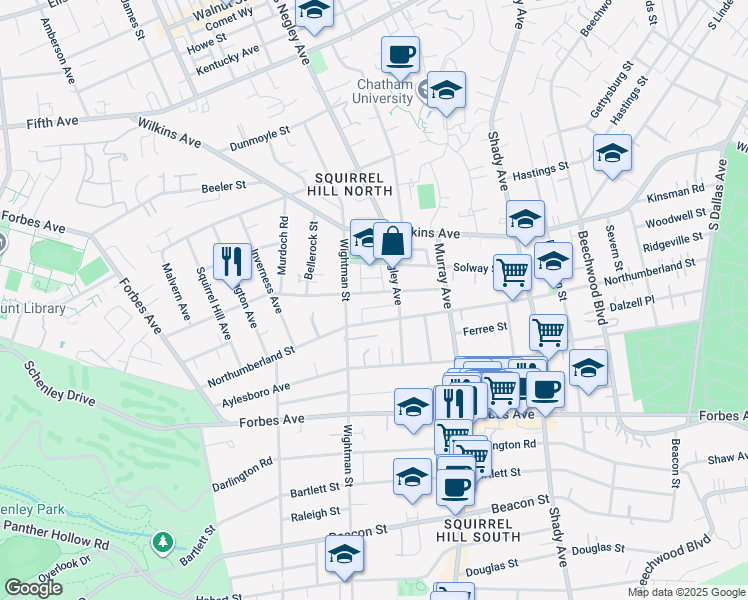Select the school marker on Forbes Ave

click(x=413, y=411)
